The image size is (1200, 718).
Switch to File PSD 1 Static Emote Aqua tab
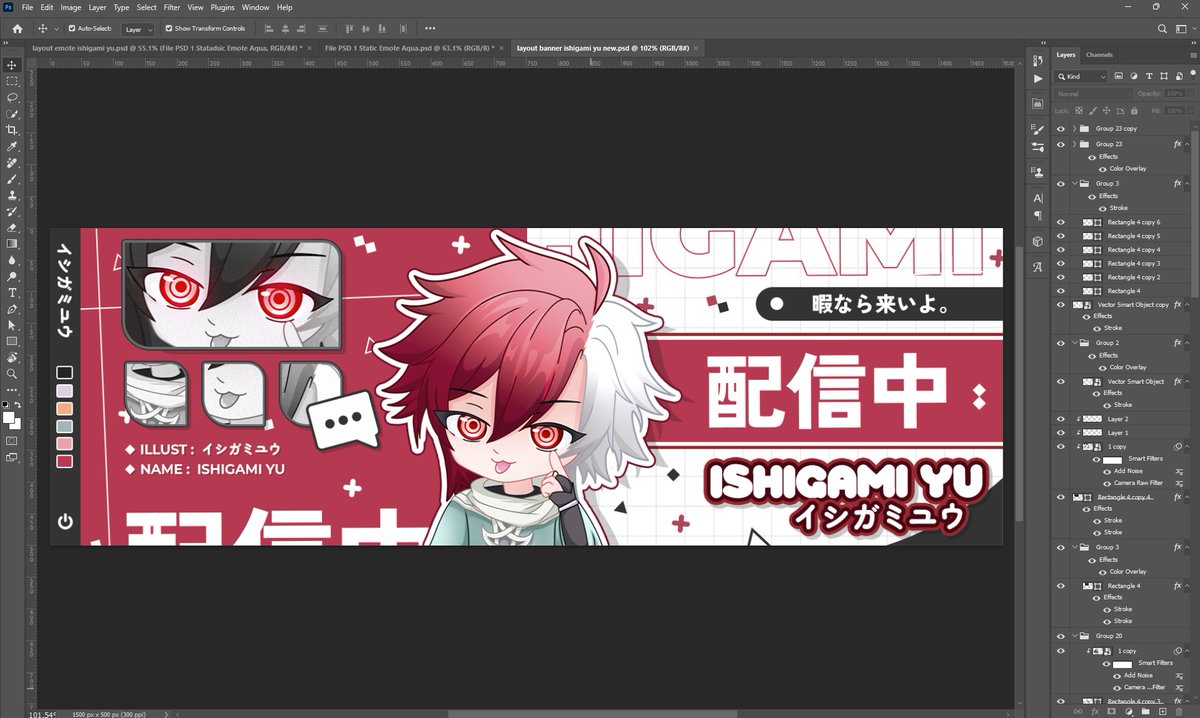408,47
